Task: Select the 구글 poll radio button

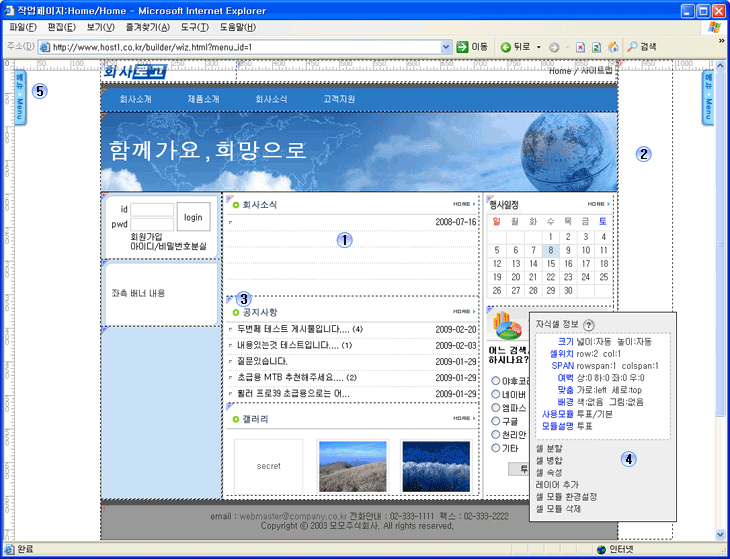Action: point(496,422)
